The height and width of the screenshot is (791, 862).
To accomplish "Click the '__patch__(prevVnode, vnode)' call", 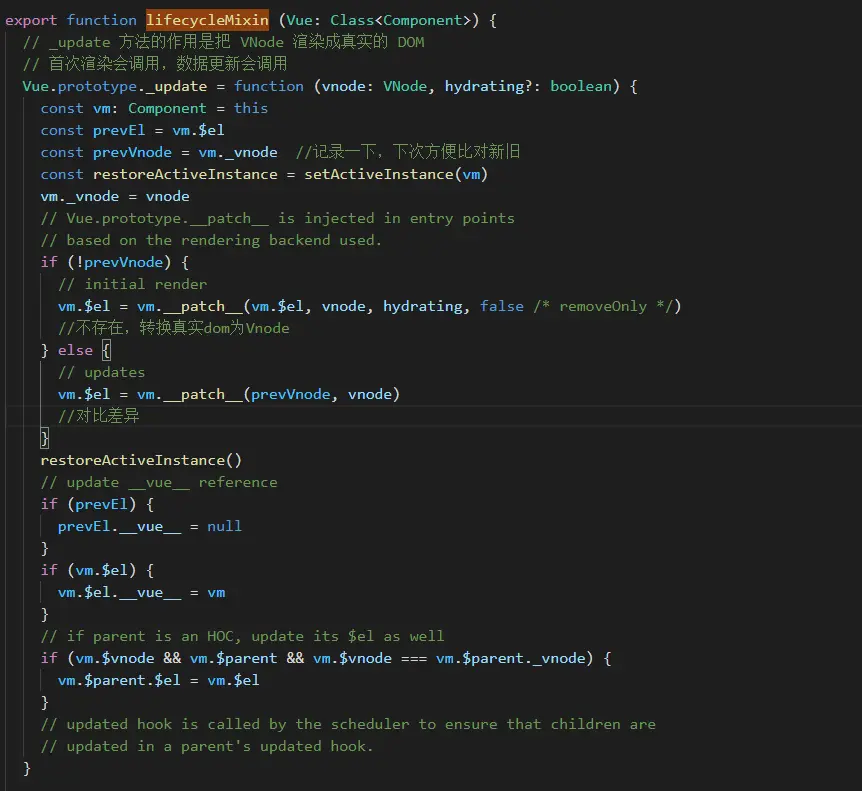I will [281, 394].
